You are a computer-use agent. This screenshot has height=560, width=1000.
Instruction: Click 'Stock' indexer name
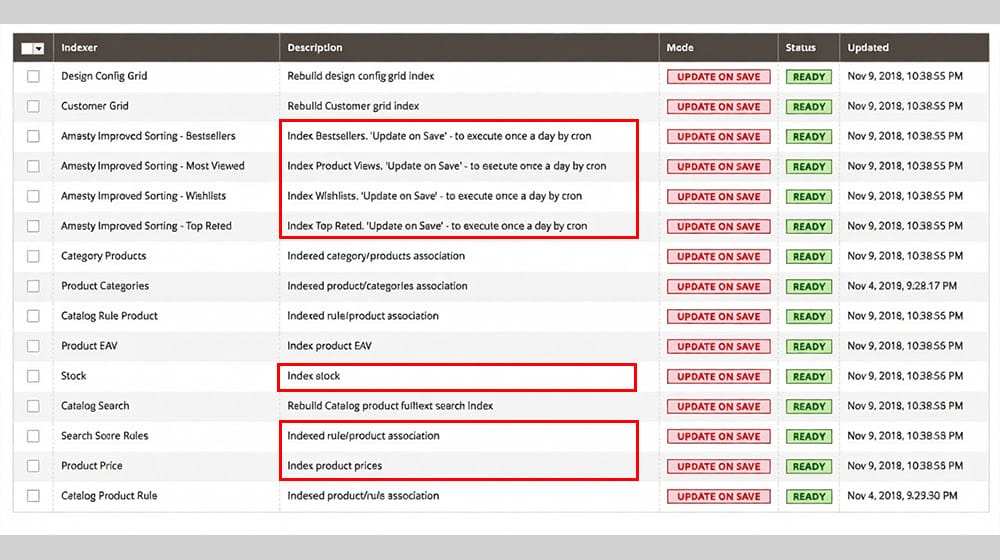(73, 376)
